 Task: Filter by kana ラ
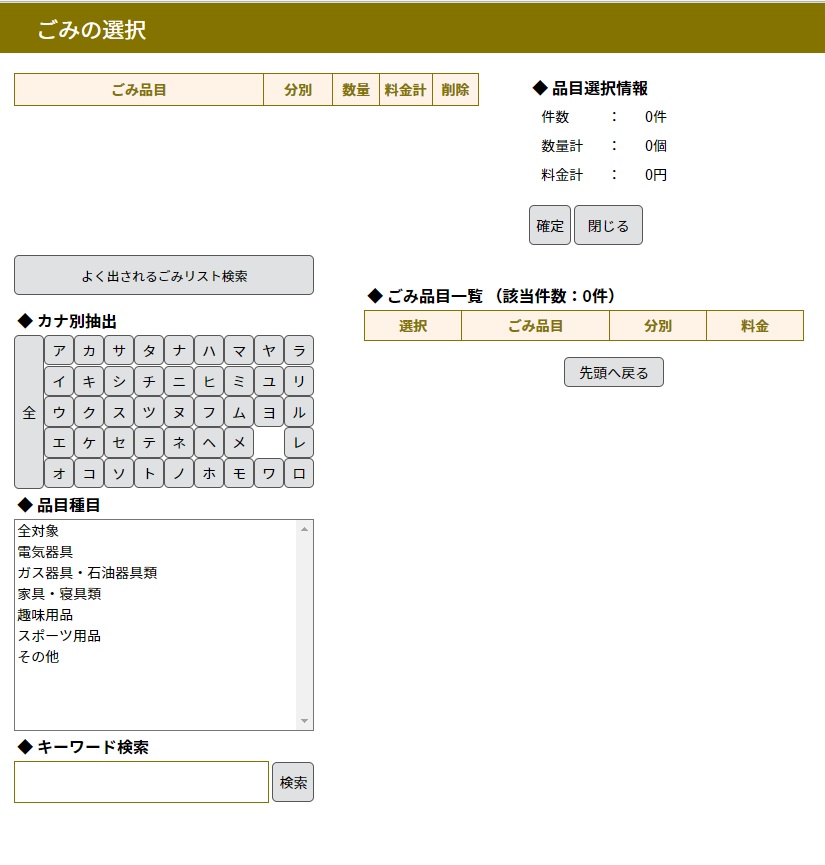click(299, 350)
